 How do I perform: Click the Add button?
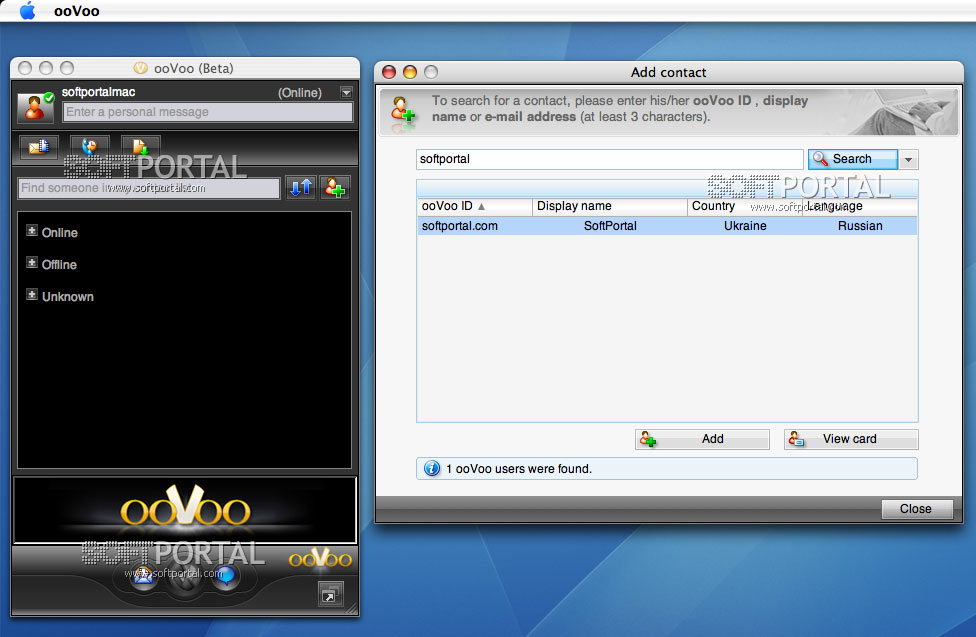pyautogui.click(x=702, y=439)
